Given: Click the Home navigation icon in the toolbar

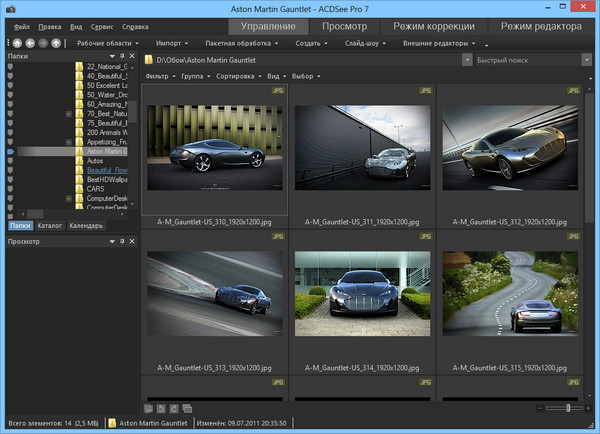Looking at the screenshot, I should point(15,43).
